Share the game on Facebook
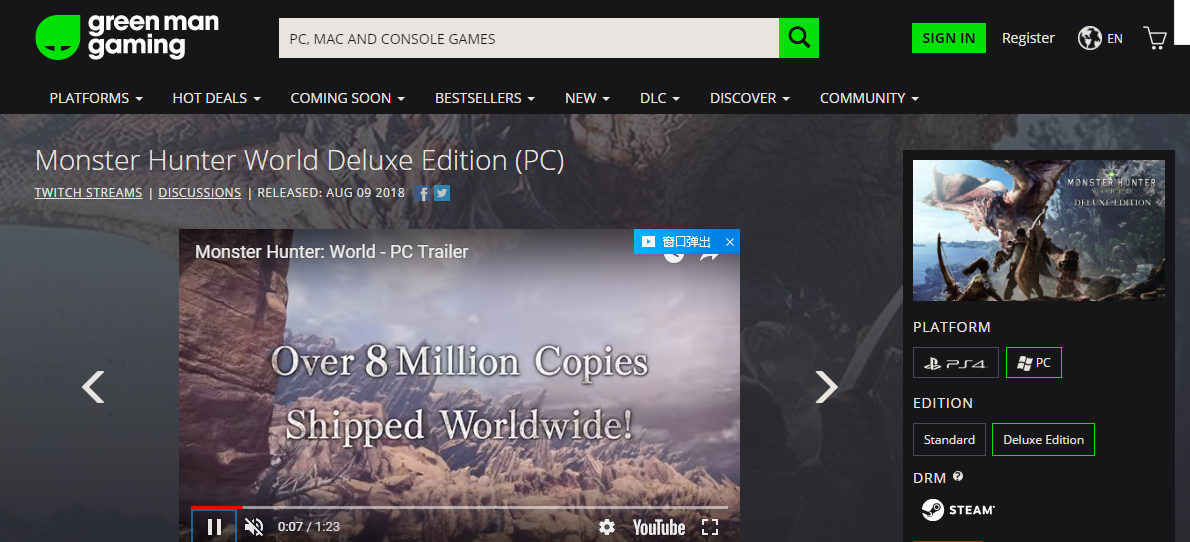This screenshot has width=1190, height=542. [423, 193]
